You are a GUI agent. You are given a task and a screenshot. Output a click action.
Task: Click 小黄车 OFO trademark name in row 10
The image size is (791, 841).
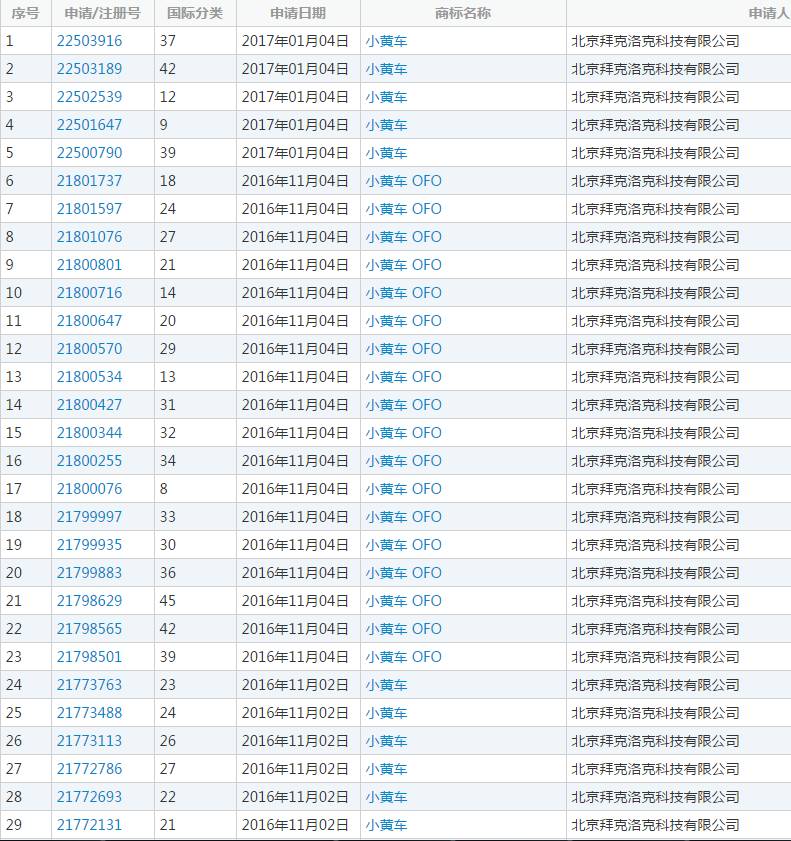403,293
